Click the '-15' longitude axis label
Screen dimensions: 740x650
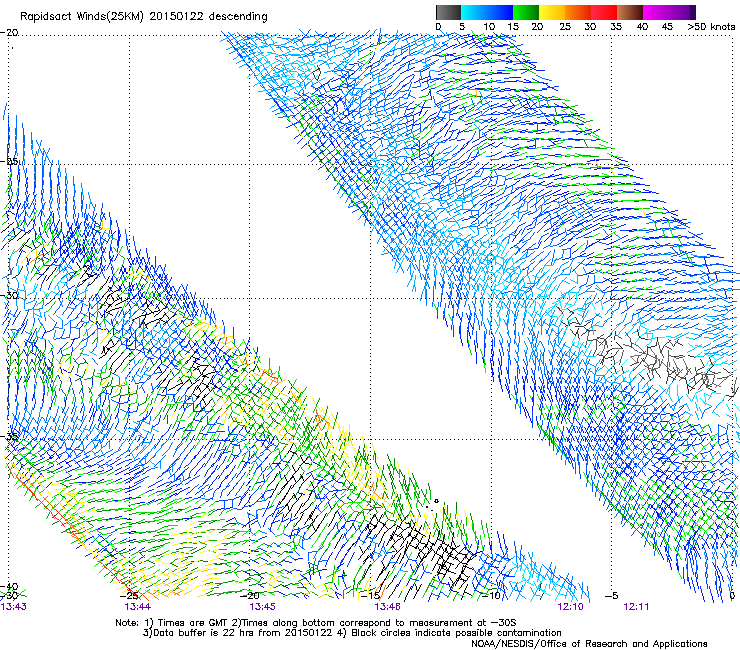371,596
